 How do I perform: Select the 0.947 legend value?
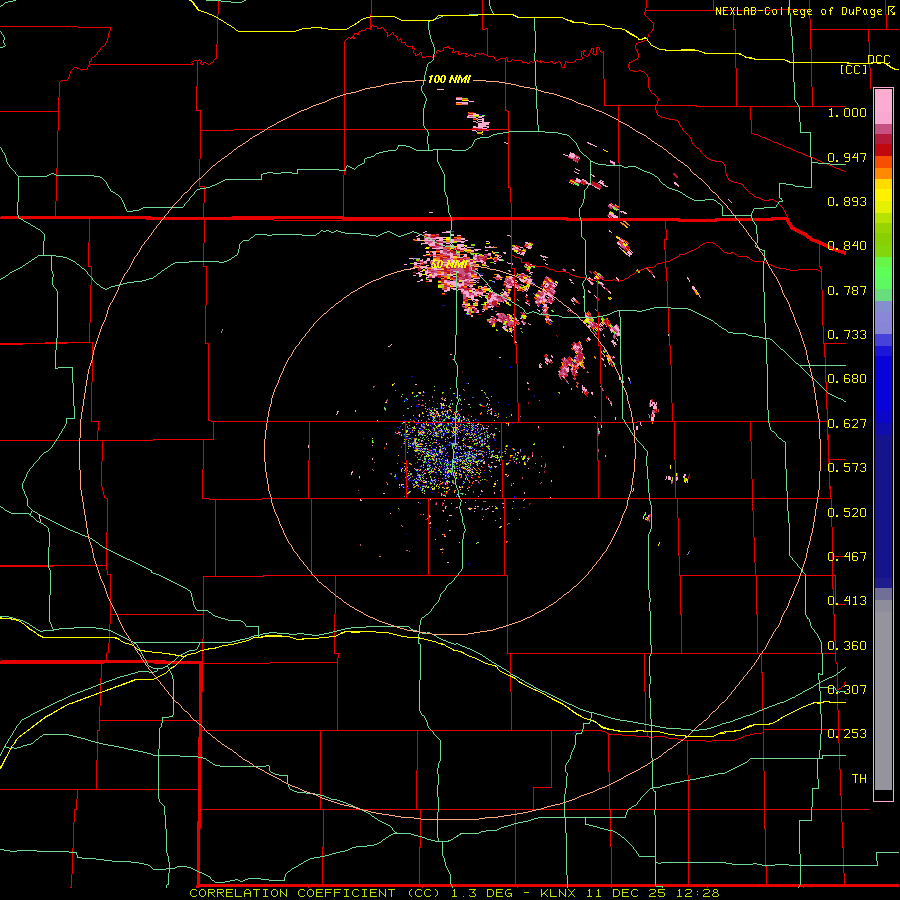[847, 157]
